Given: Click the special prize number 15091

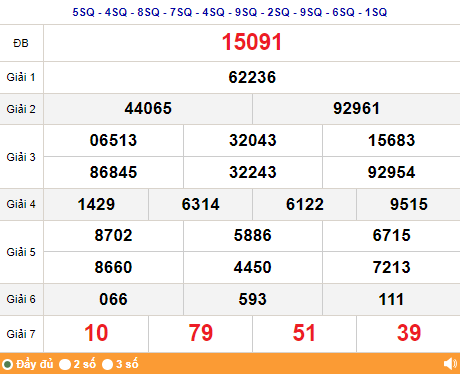Looking at the screenshot, I should [x=252, y=42].
